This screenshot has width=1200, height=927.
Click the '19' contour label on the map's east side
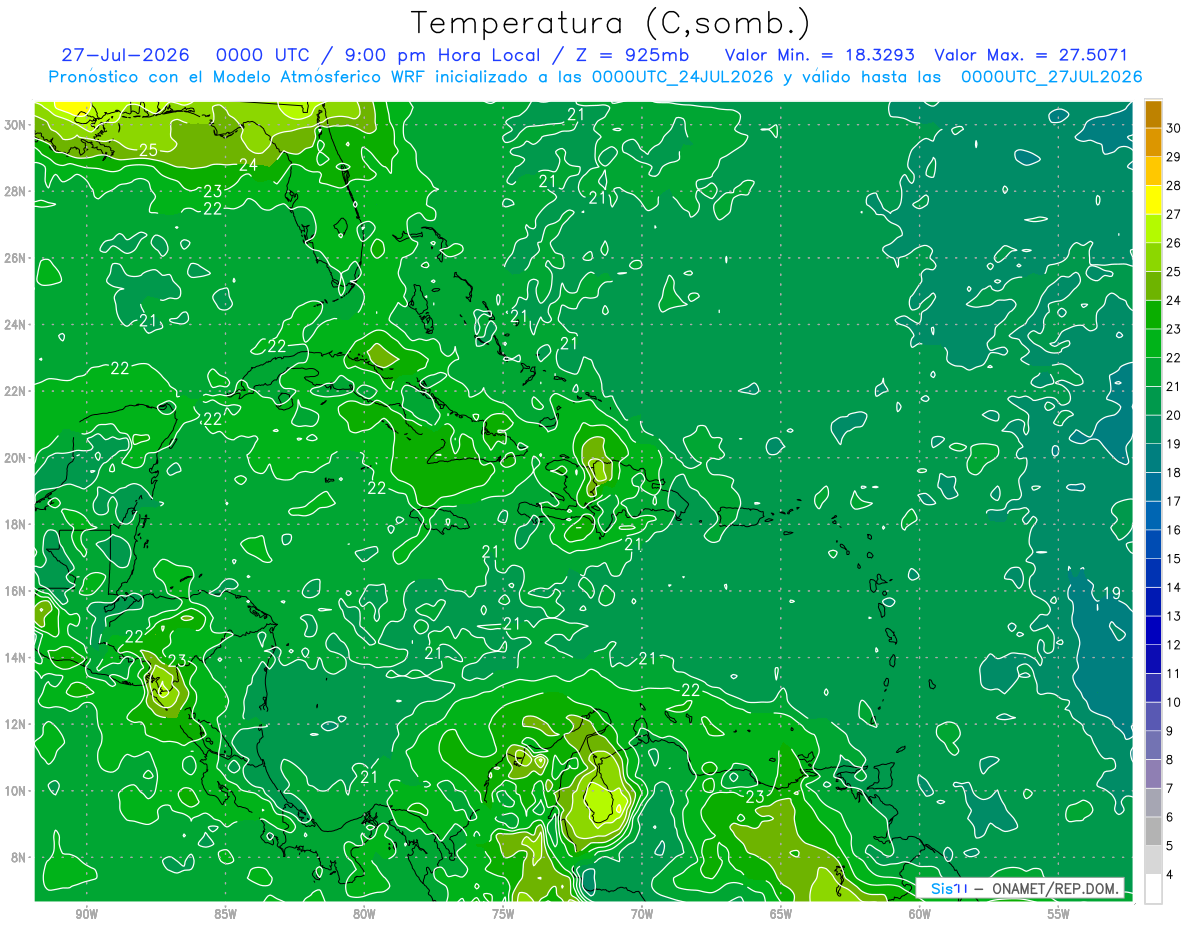pyautogui.click(x=1111, y=594)
